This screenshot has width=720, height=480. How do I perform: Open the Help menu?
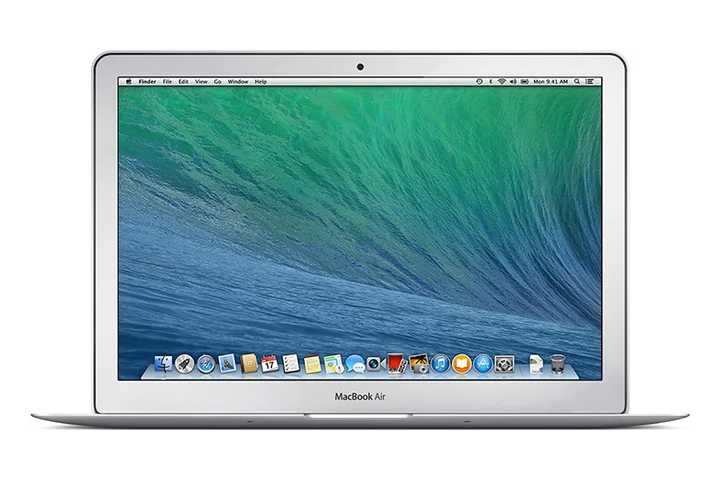point(261,81)
